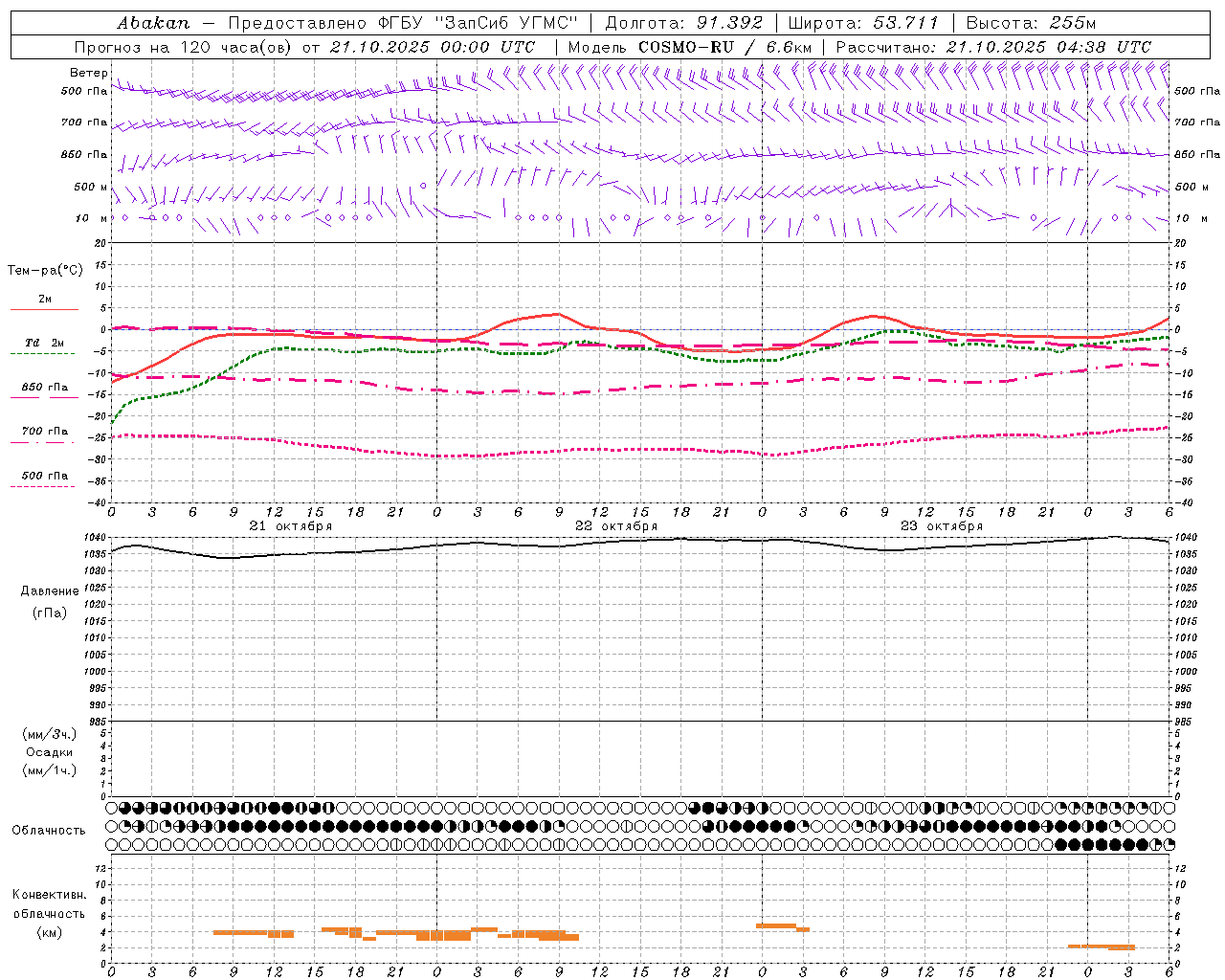Click the last orange convective bar near 2 km
Screen dimensions: 1225x980
tap(1101, 947)
